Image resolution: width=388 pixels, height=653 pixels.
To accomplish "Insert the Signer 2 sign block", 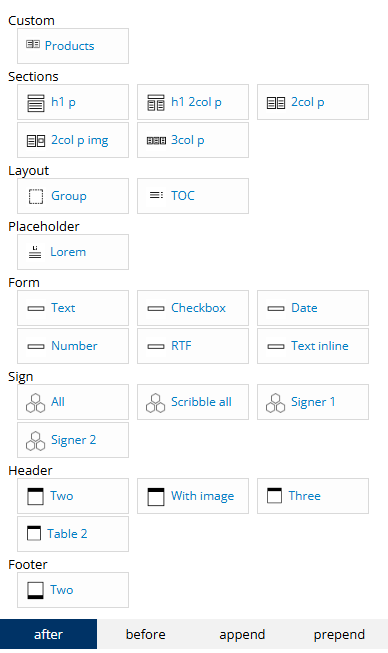I will pyautogui.click(x=73, y=440).
